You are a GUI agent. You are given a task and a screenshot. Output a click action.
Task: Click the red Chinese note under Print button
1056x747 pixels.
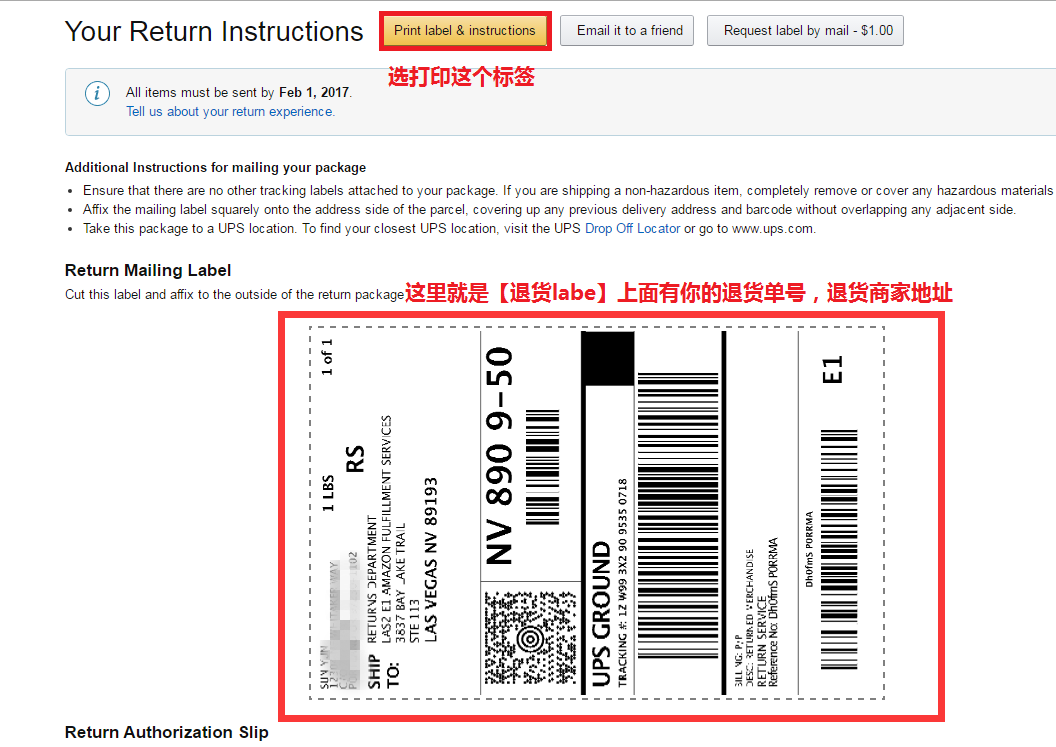[x=461, y=77]
